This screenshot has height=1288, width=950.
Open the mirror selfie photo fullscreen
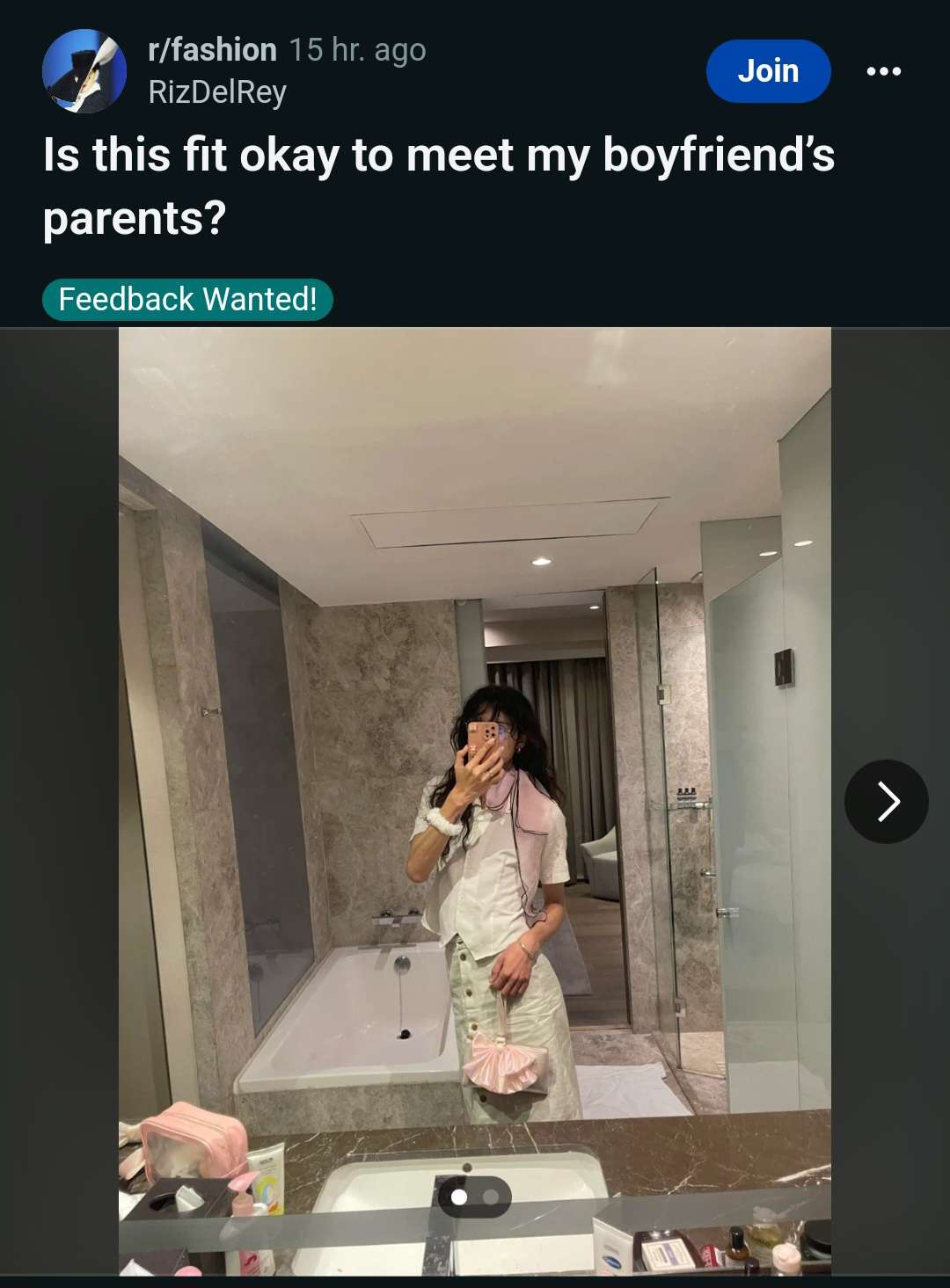[x=475, y=801]
